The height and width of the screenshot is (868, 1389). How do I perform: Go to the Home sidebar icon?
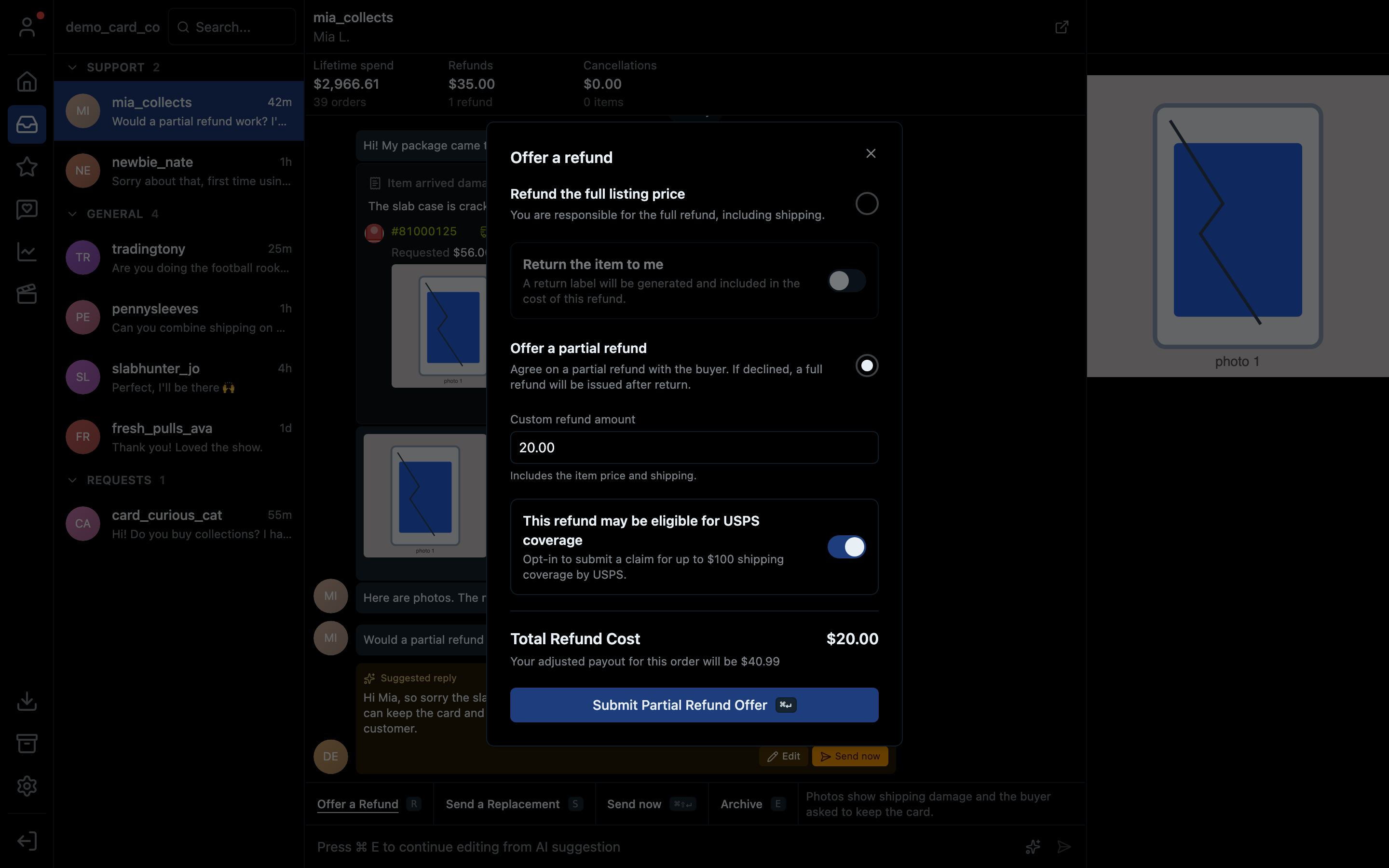tap(27, 81)
